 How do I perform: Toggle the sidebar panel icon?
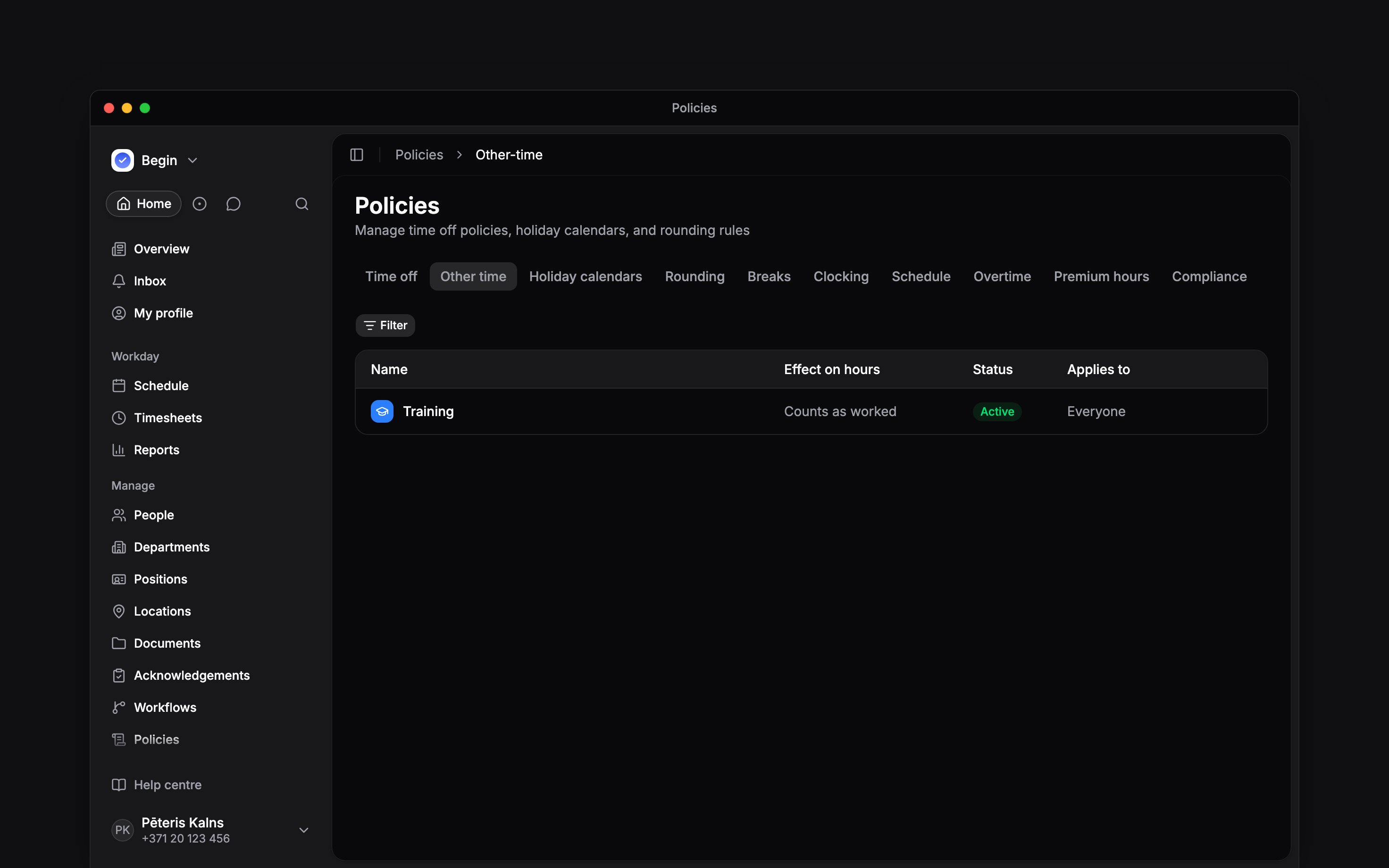coord(356,155)
